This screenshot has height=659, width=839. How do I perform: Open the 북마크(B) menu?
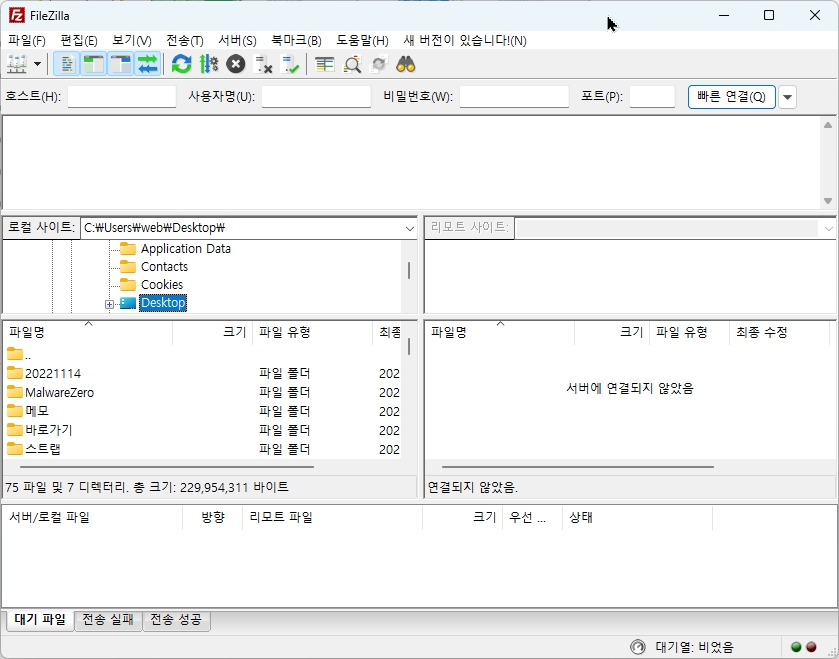pyautogui.click(x=296, y=41)
